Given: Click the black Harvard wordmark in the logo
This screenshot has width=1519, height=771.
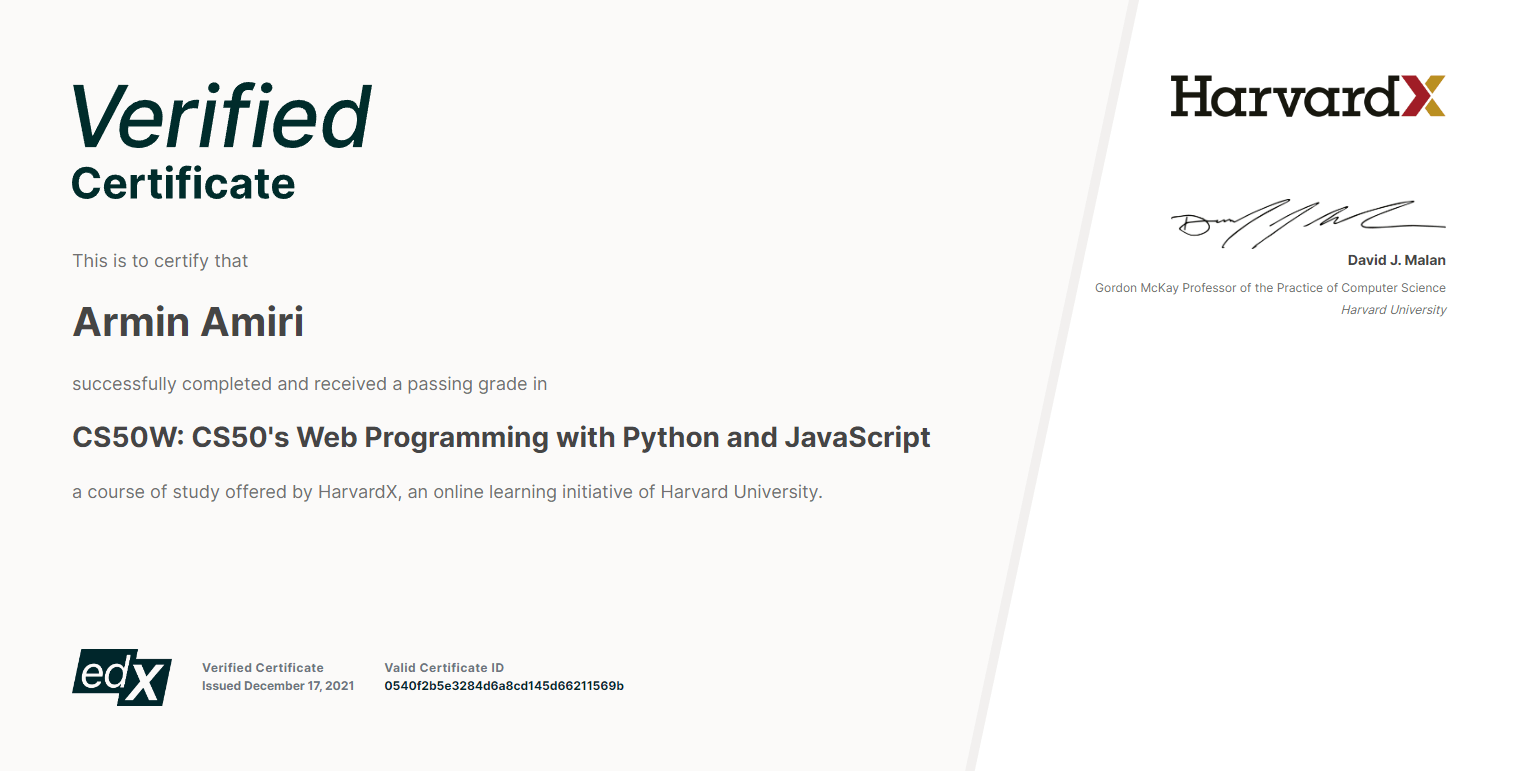Looking at the screenshot, I should pyautogui.click(x=1284, y=97).
